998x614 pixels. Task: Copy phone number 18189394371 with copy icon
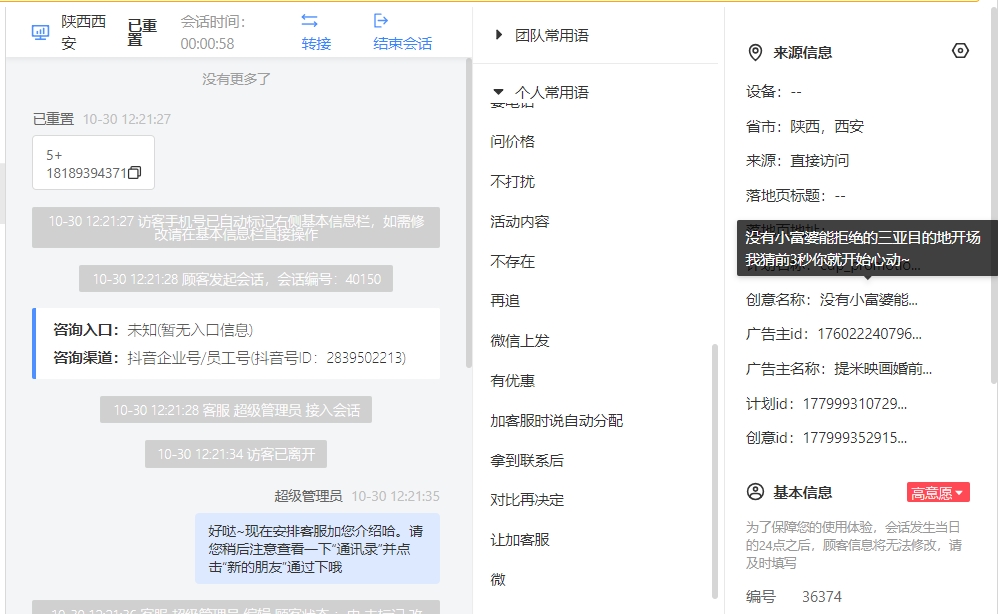pyautogui.click(x=134, y=172)
